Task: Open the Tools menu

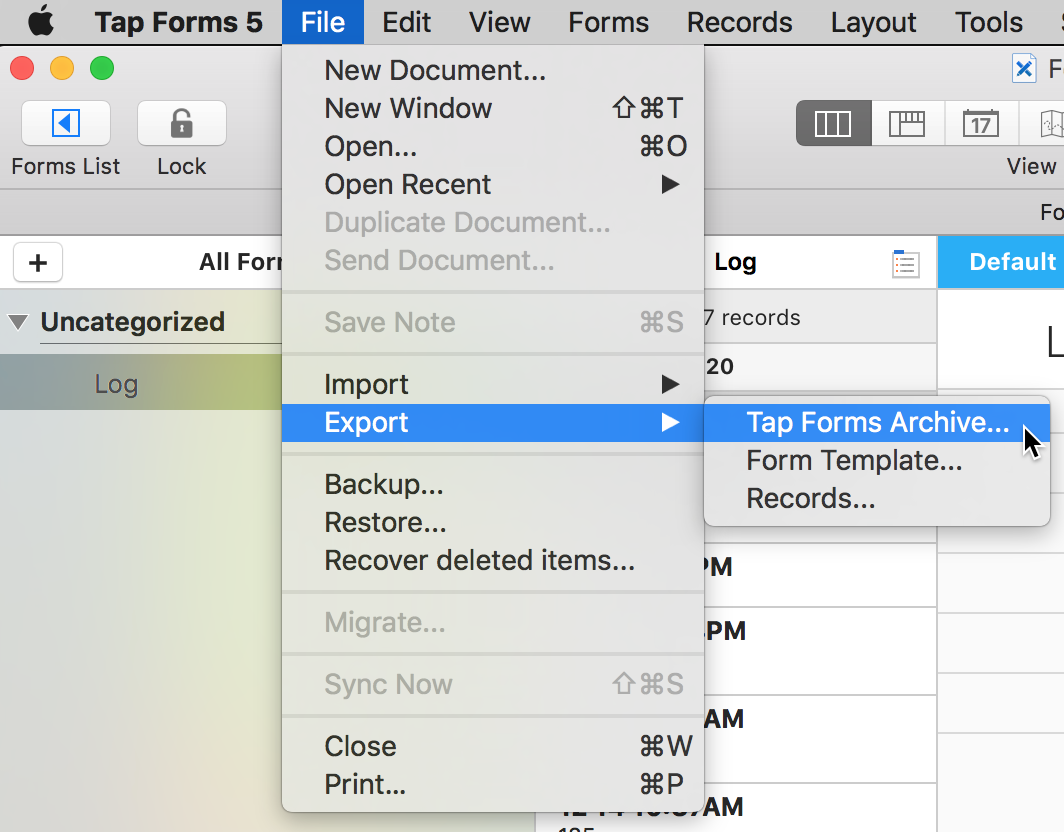Action: coord(989,22)
